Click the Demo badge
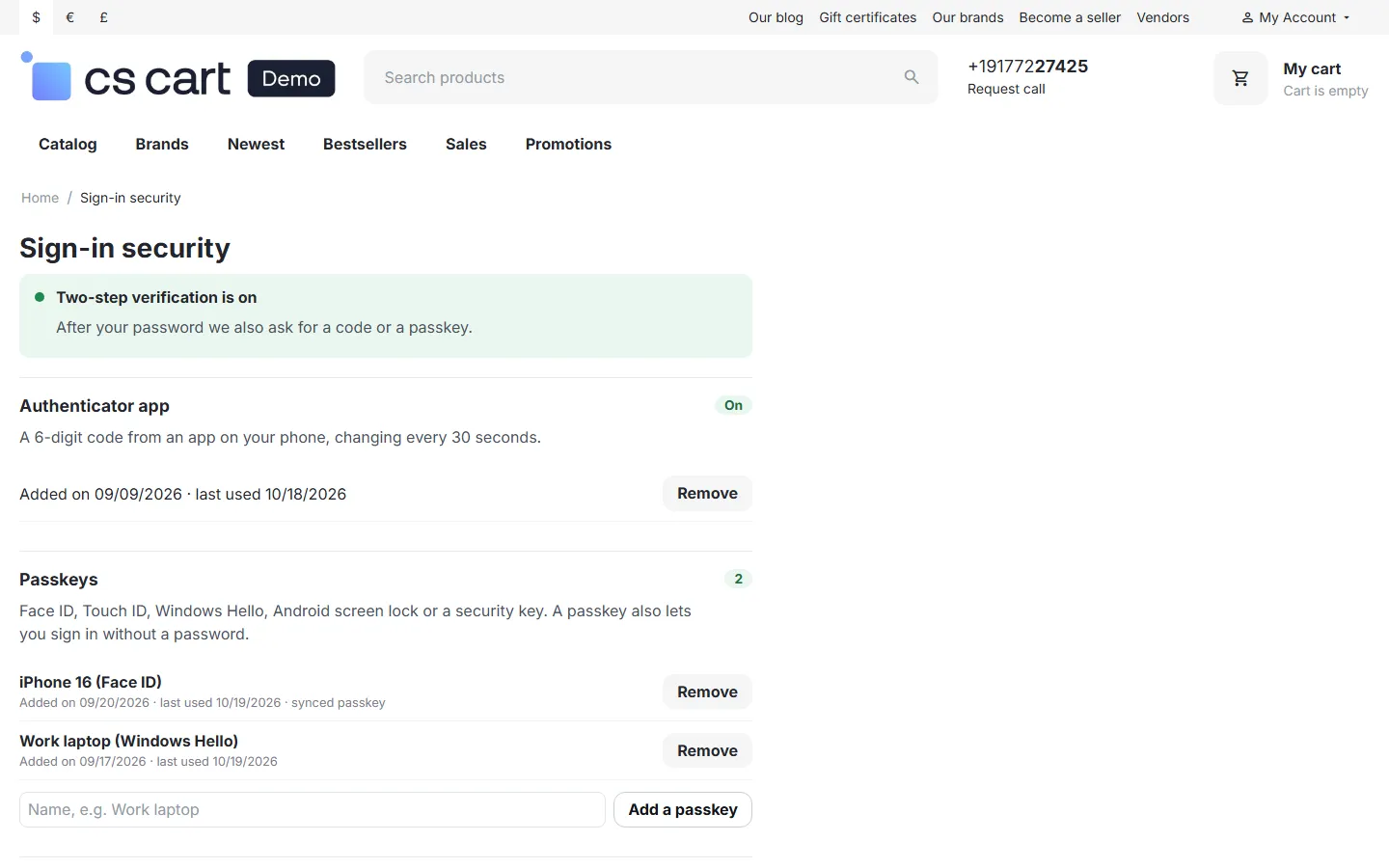This screenshot has height=868, width=1389. click(291, 78)
